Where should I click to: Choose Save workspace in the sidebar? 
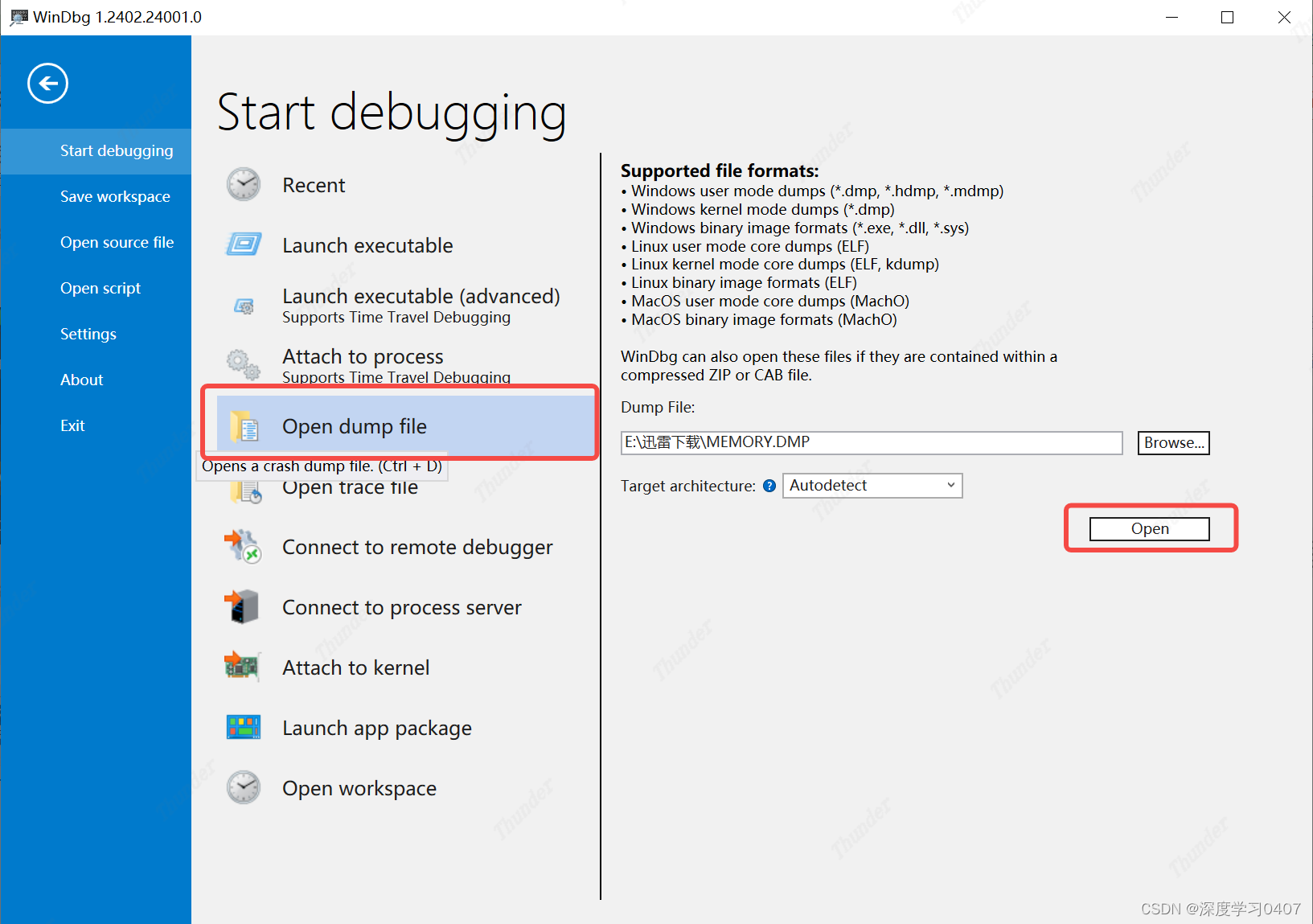(x=115, y=196)
